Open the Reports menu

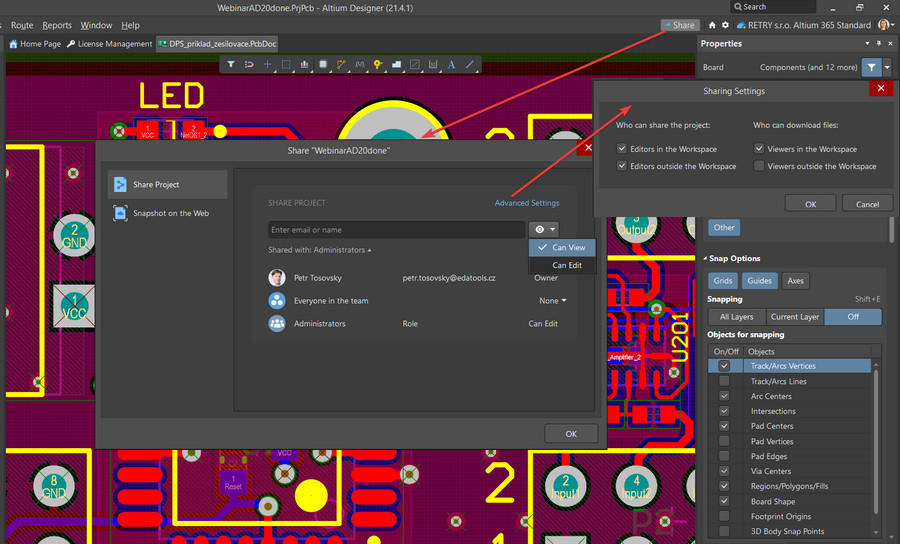[57, 25]
